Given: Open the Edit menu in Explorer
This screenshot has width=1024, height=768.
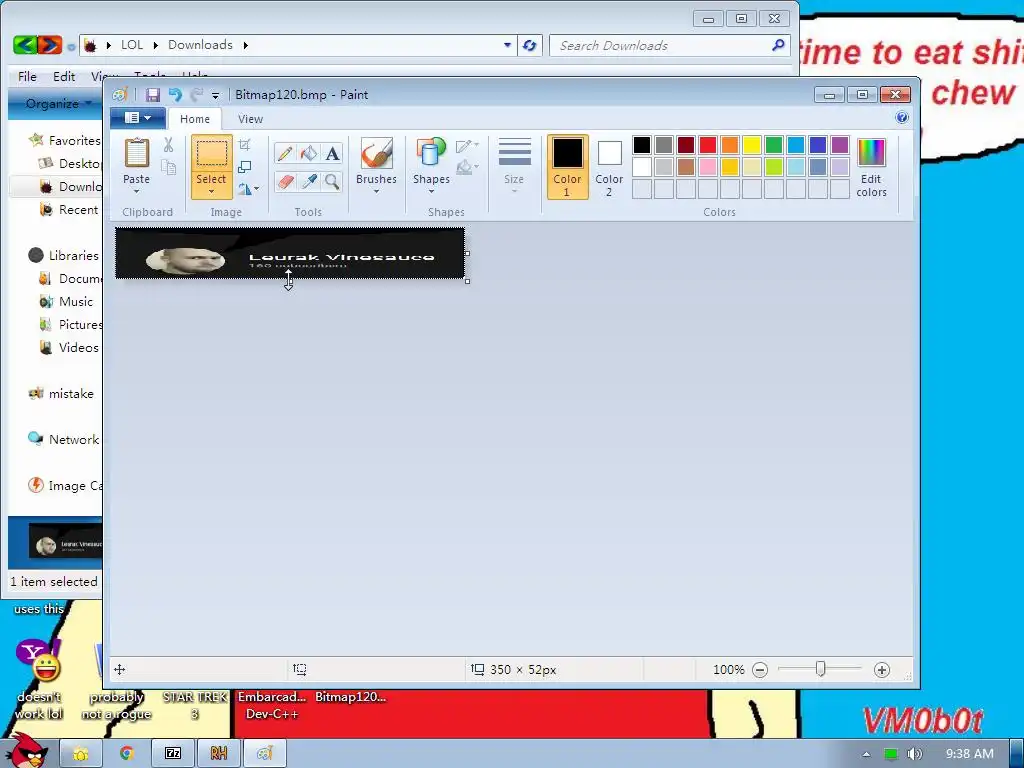Looking at the screenshot, I should 64,76.
